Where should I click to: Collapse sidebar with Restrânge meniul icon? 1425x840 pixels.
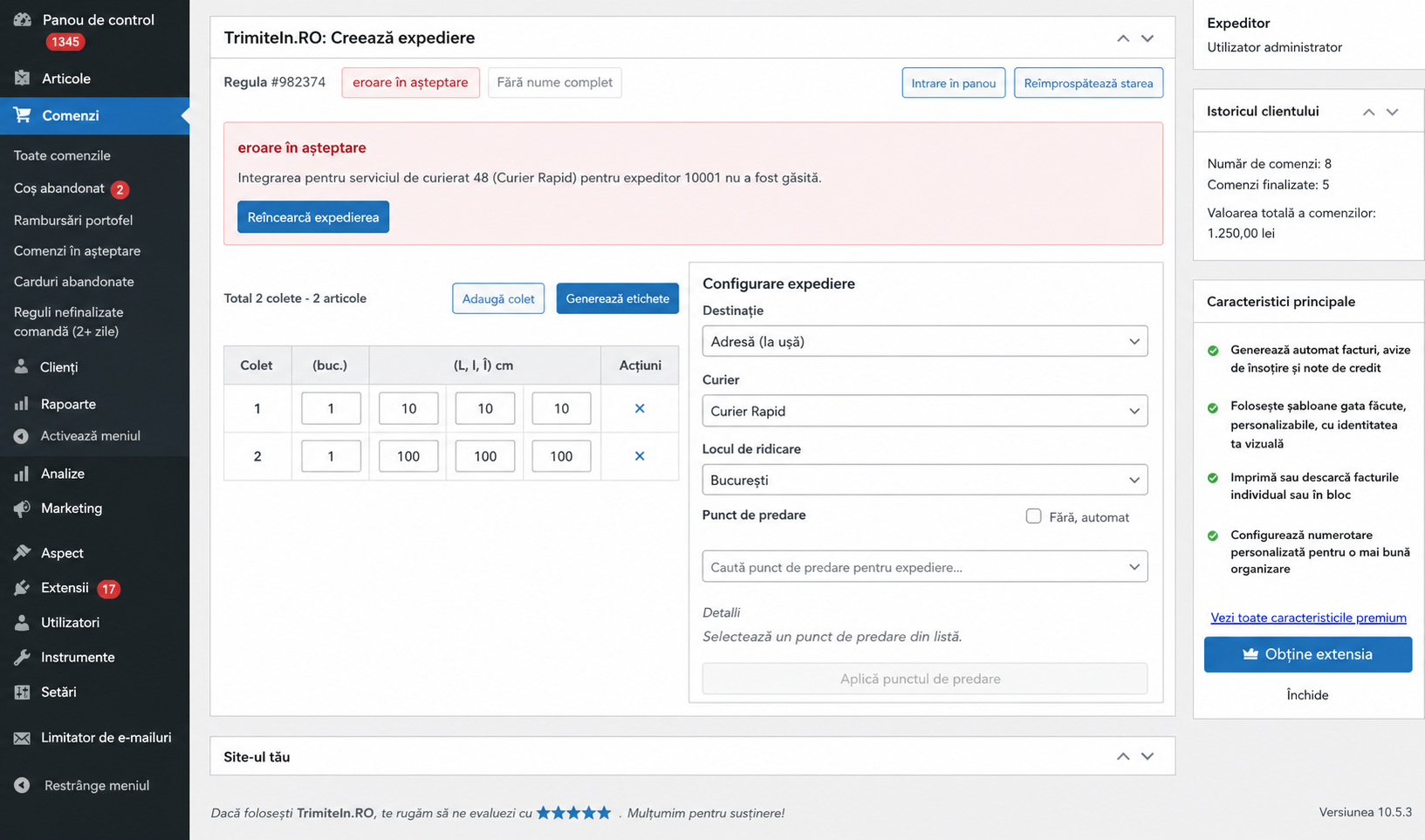click(22, 785)
